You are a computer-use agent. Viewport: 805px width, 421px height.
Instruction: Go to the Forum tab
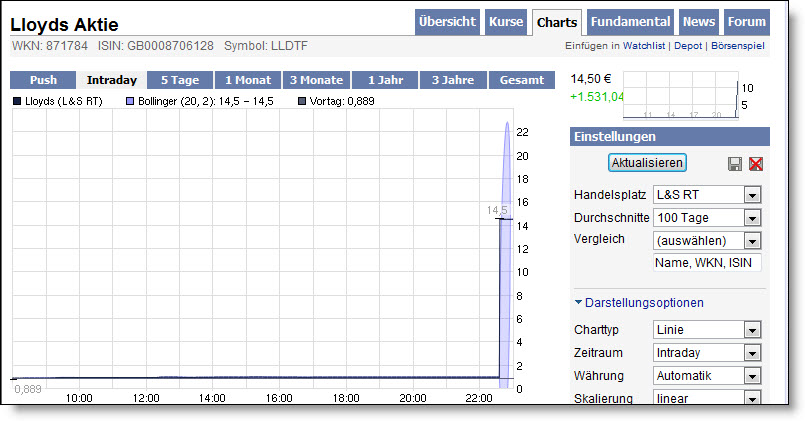[x=746, y=22]
